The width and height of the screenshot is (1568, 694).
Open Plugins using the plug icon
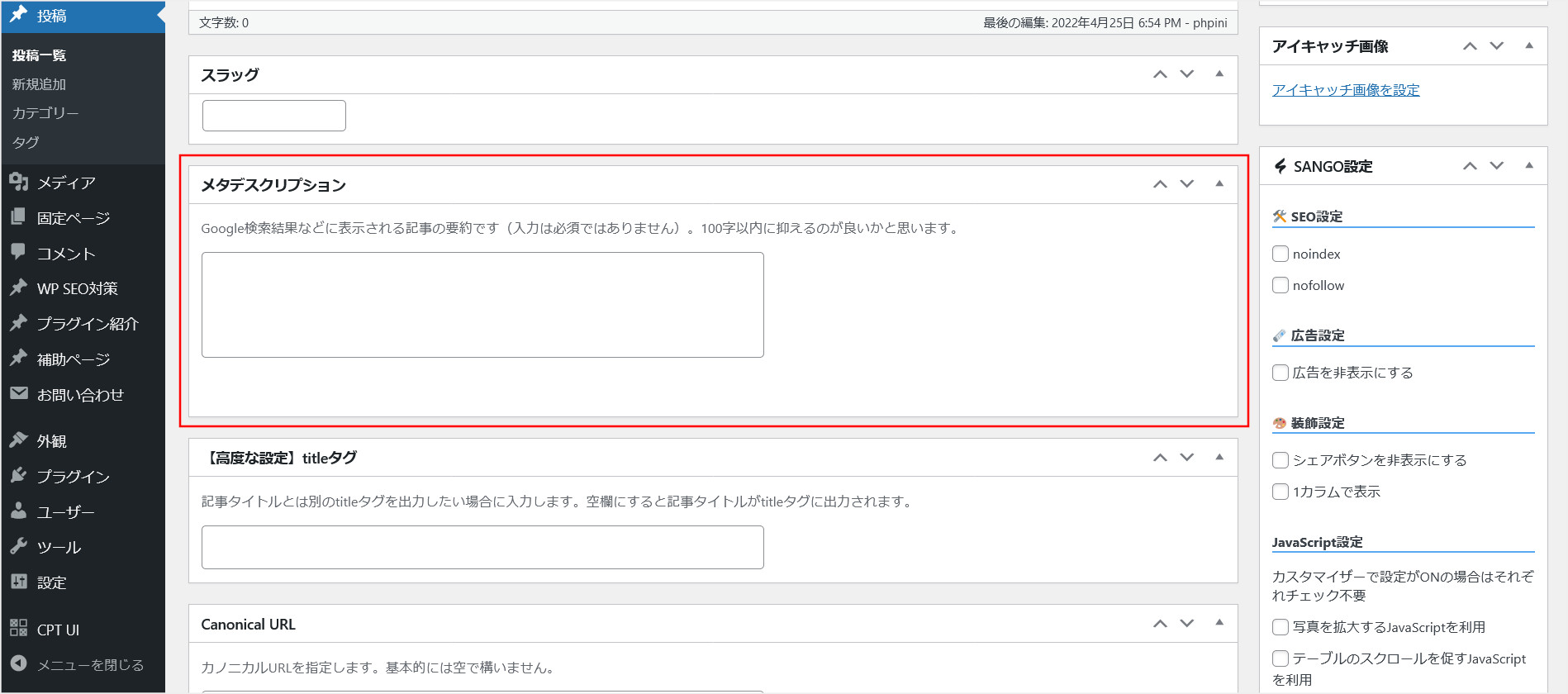coord(19,476)
